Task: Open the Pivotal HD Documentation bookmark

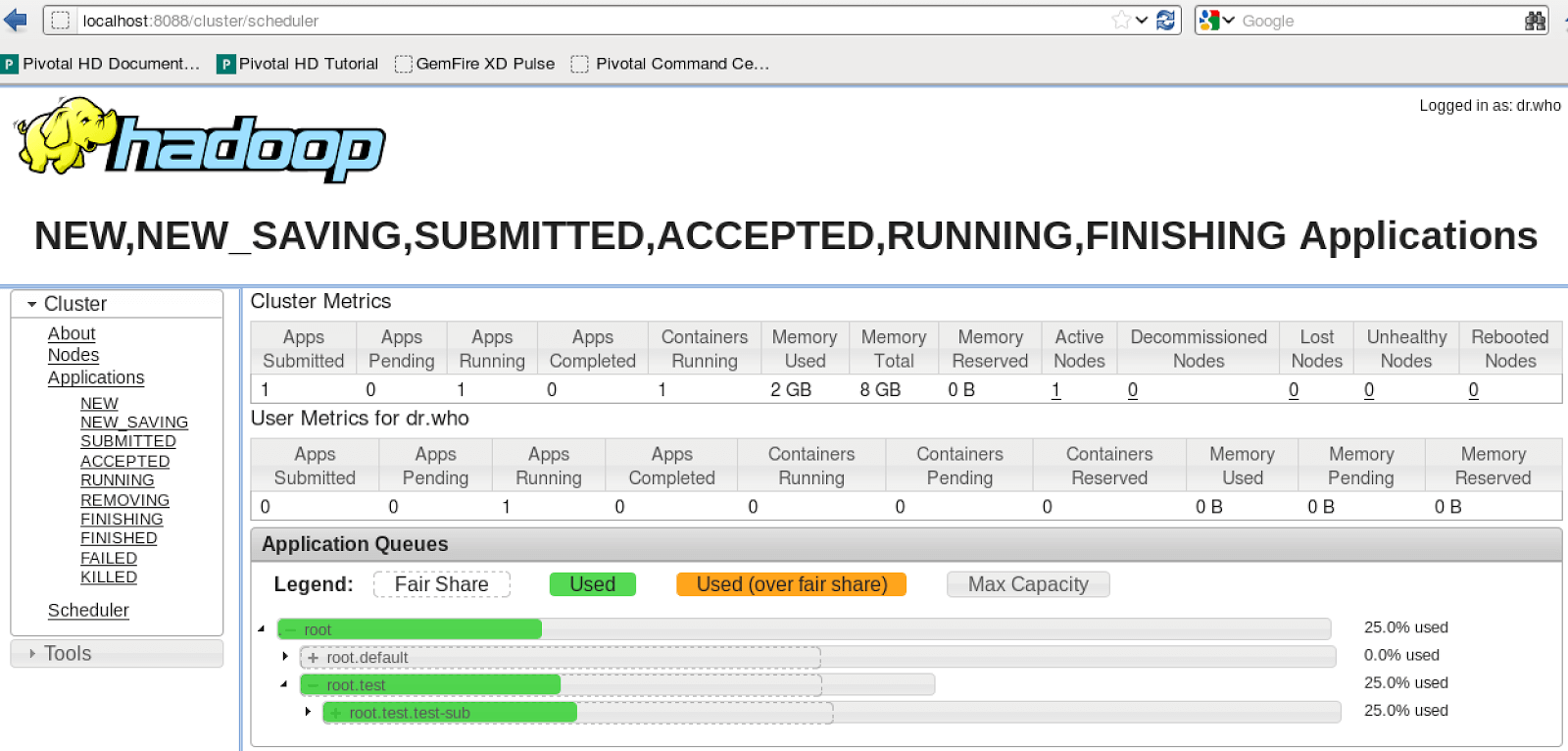Action: pos(101,64)
